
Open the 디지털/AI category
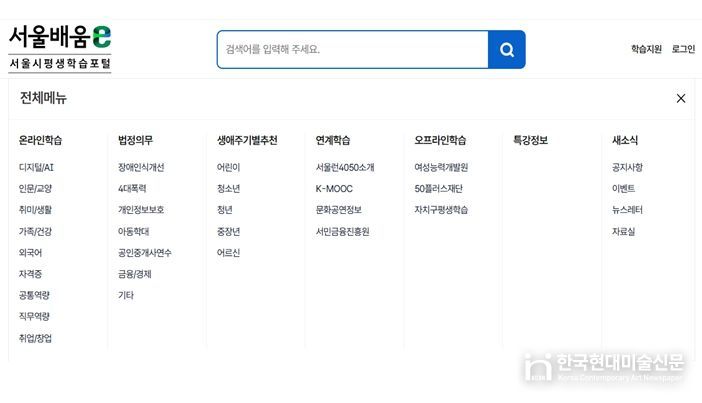click(36, 168)
